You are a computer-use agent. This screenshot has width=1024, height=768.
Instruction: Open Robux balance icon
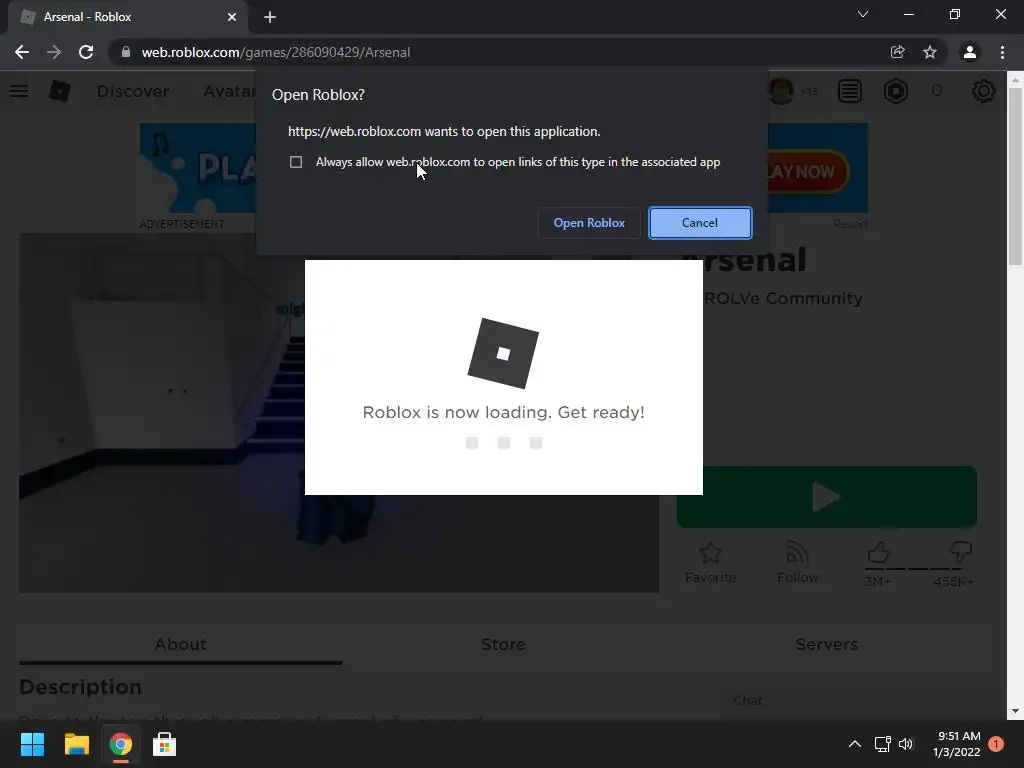[x=896, y=91]
